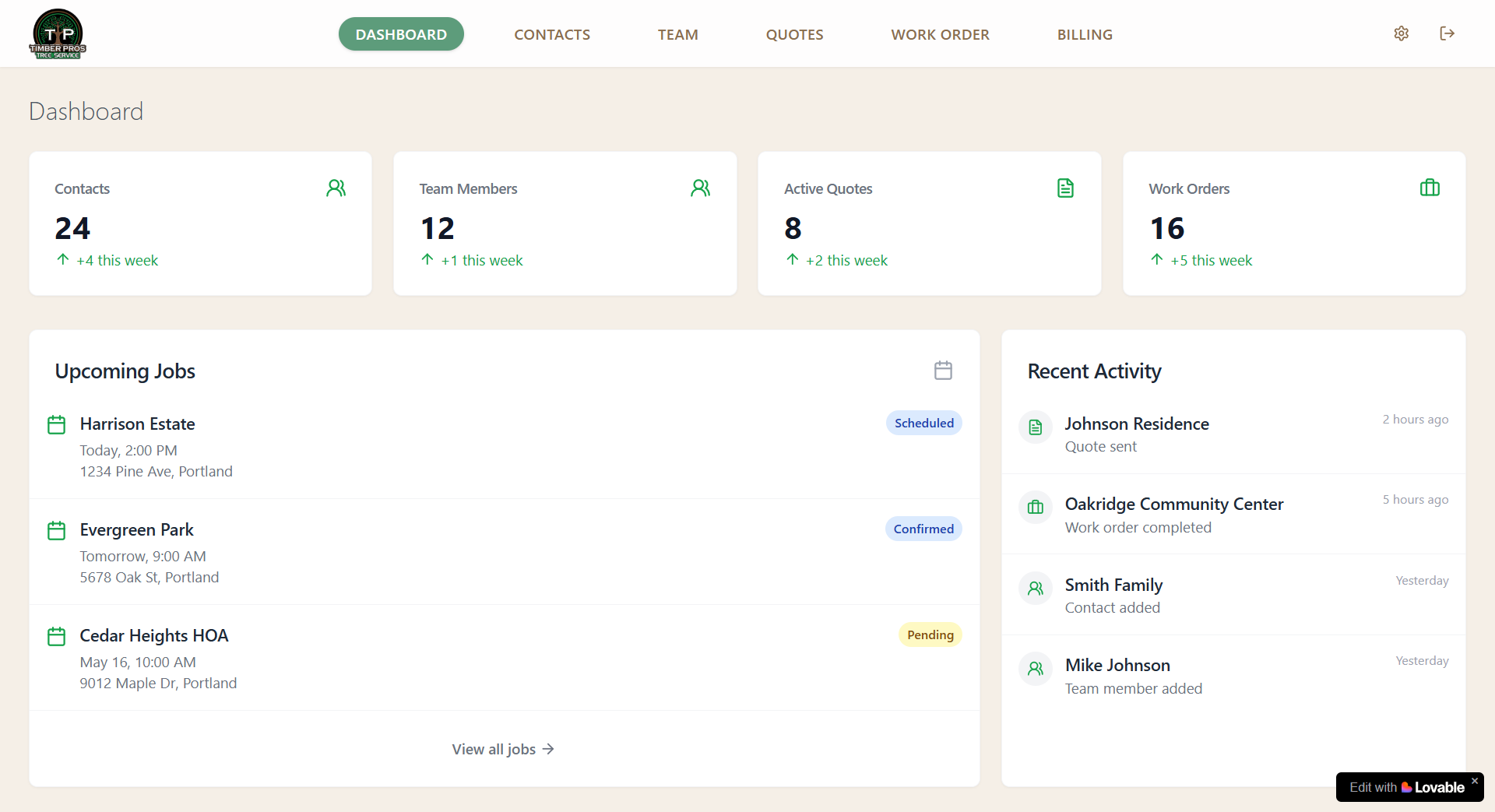The image size is (1495, 812).
Task: Click the Recent Activity heading
Action: click(1094, 371)
